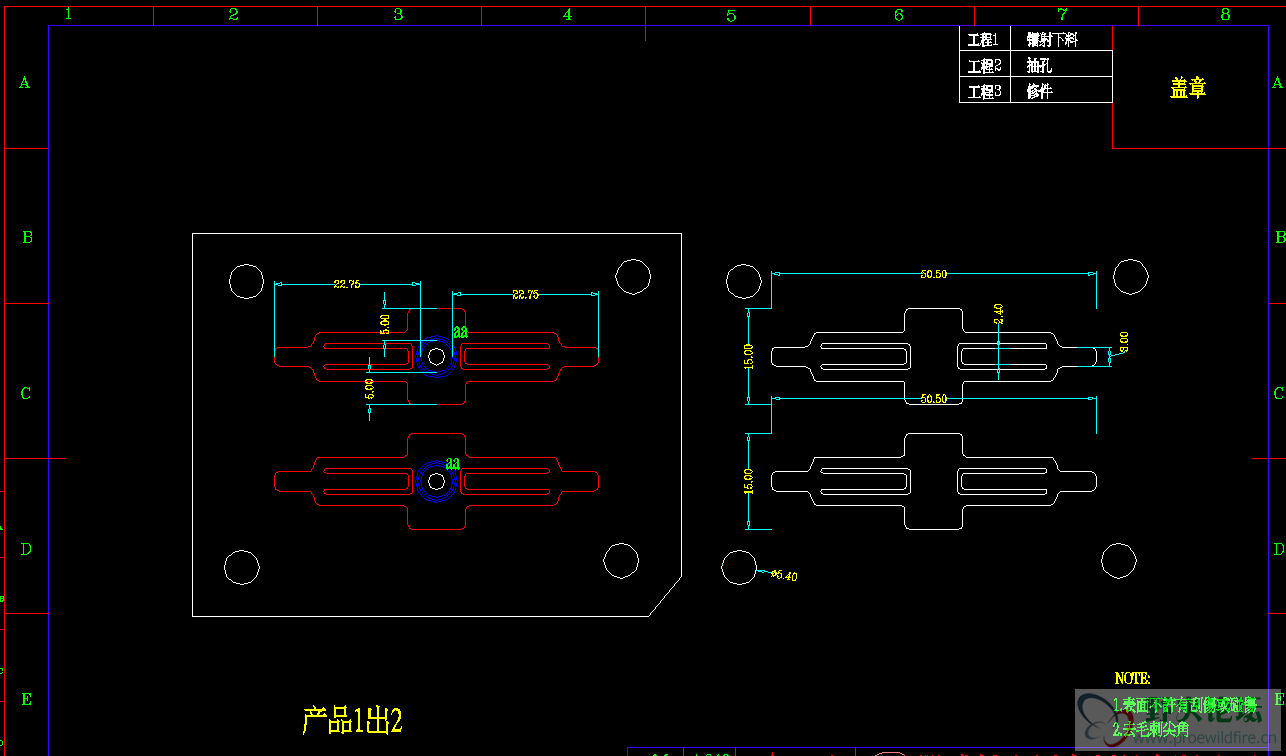Click the 工程2 table cell

click(984, 65)
